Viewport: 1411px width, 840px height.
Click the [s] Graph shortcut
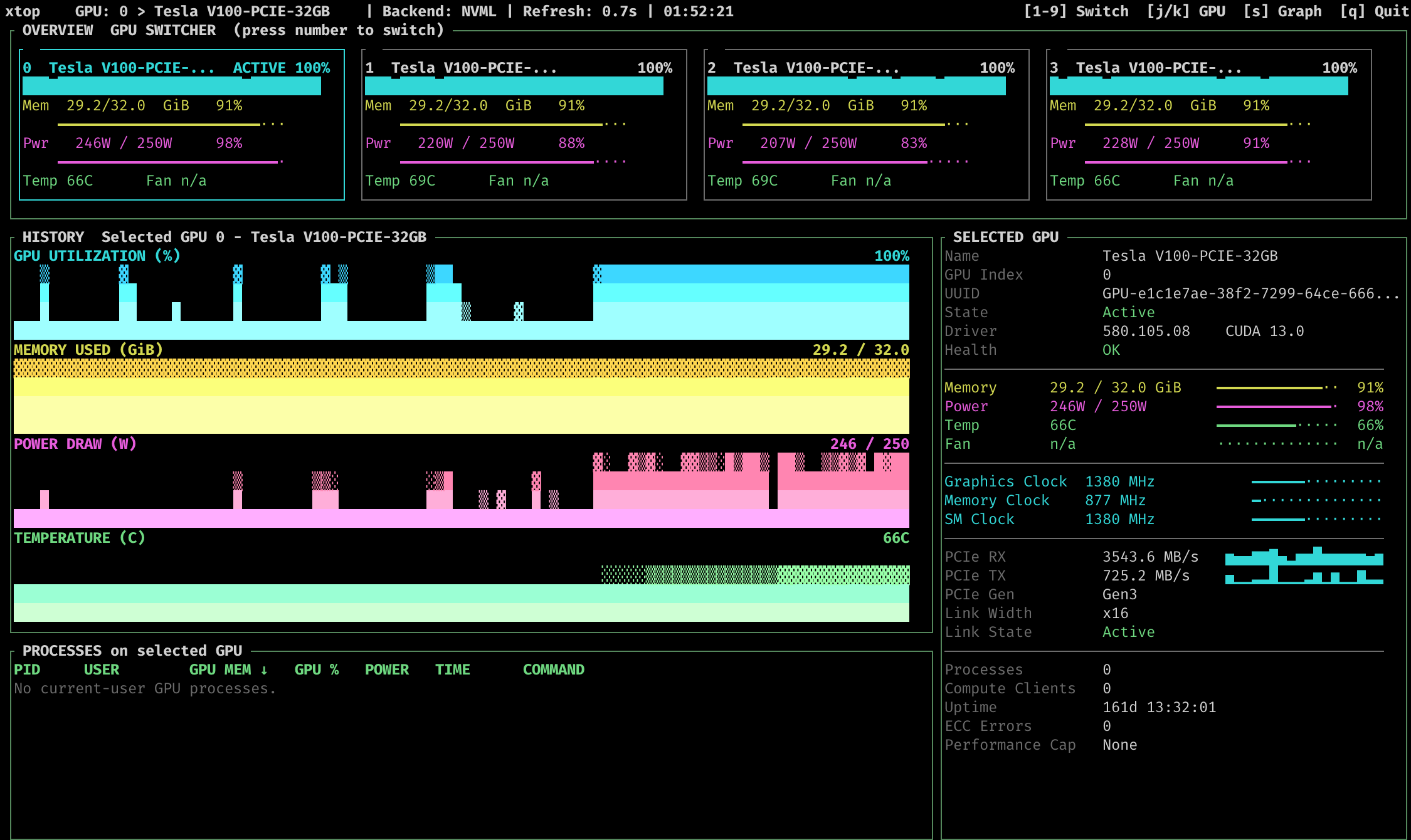(1282, 11)
